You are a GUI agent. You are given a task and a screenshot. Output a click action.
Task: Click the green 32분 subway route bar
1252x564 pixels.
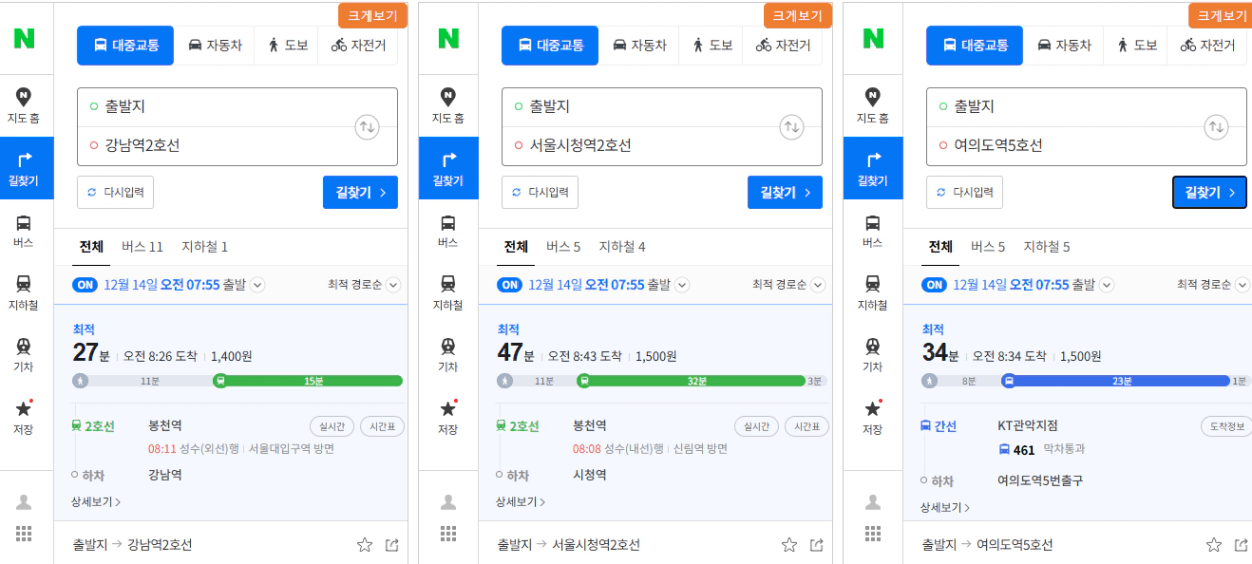(x=691, y=381)
